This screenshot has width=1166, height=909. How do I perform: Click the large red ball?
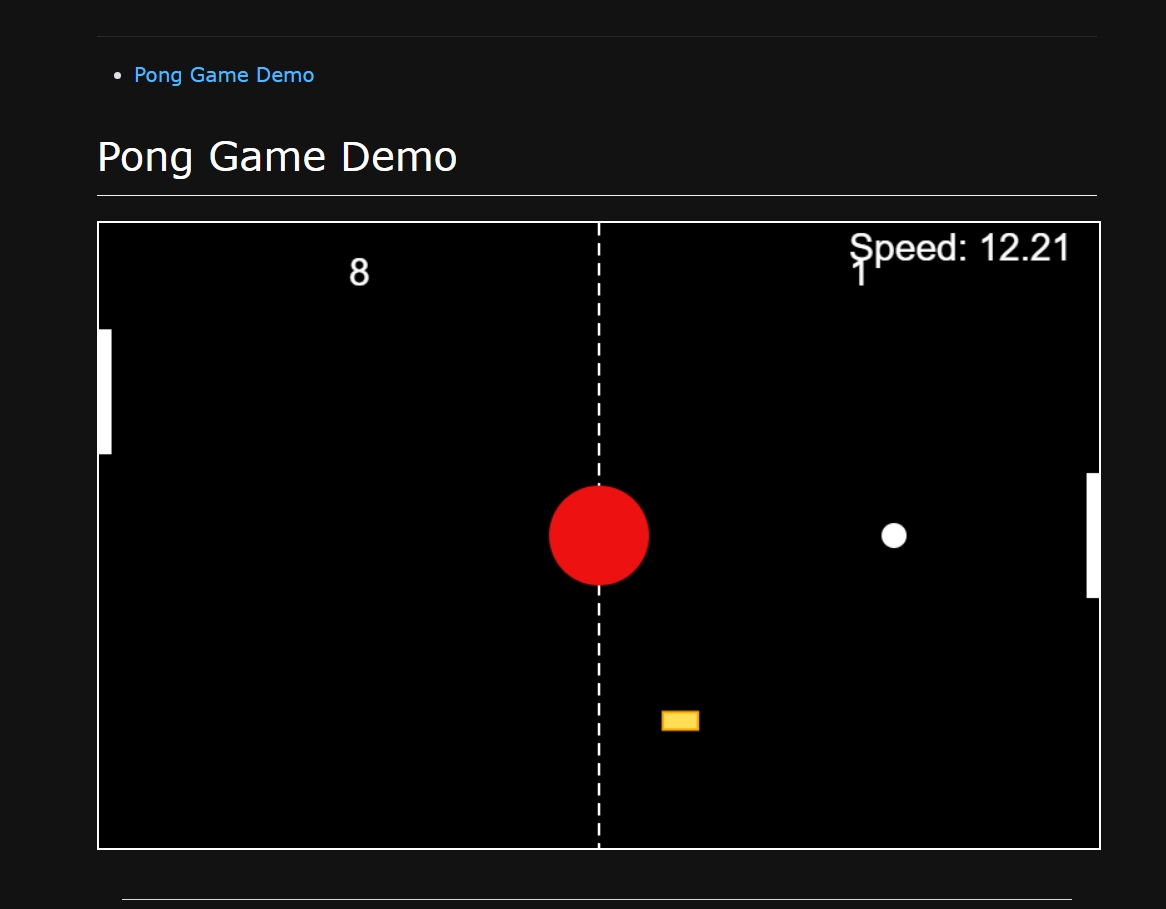coord(598,535)
